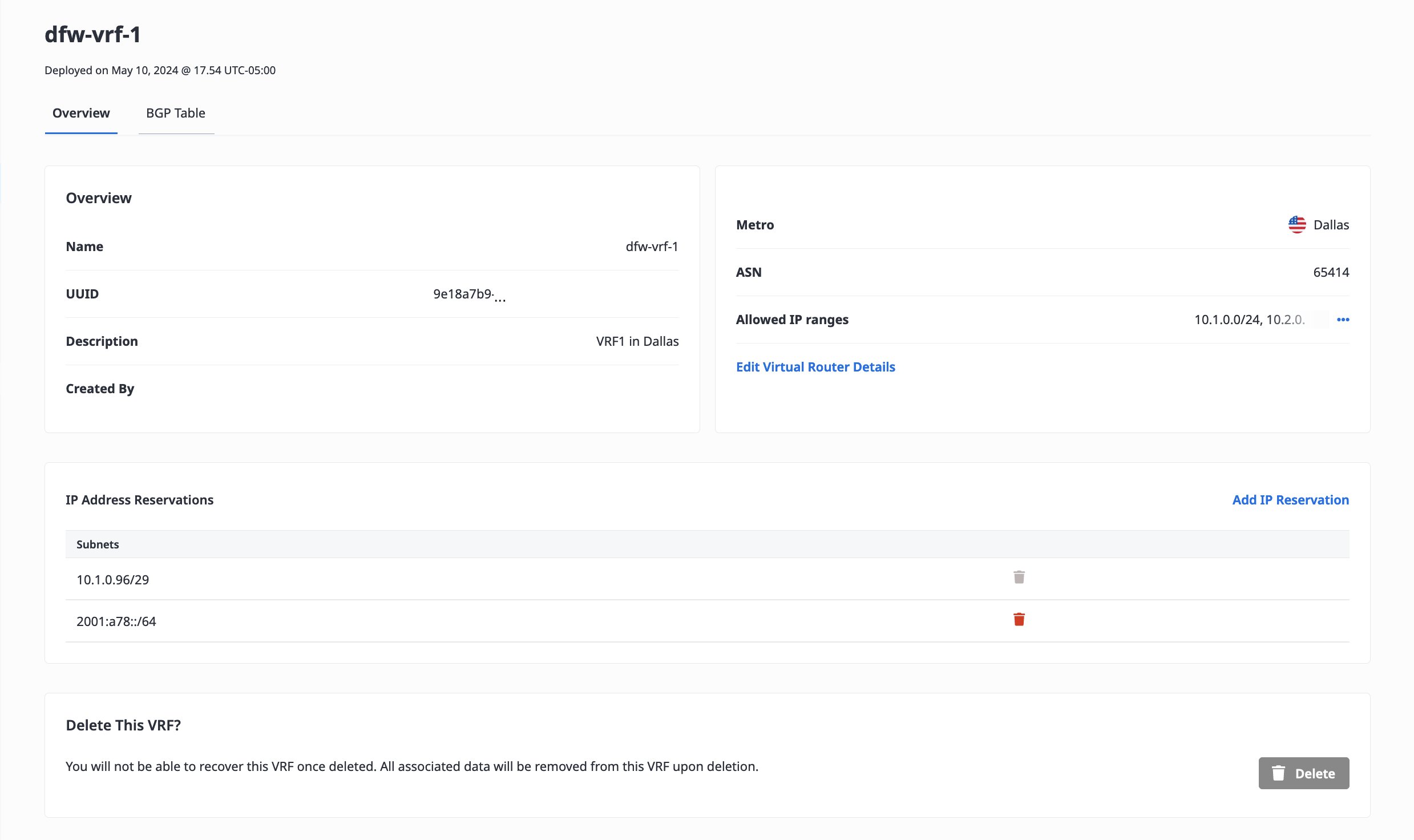
Task: Click the Allowed IP ranges value 10.1.0.0/24
Action: point(1228,320)
